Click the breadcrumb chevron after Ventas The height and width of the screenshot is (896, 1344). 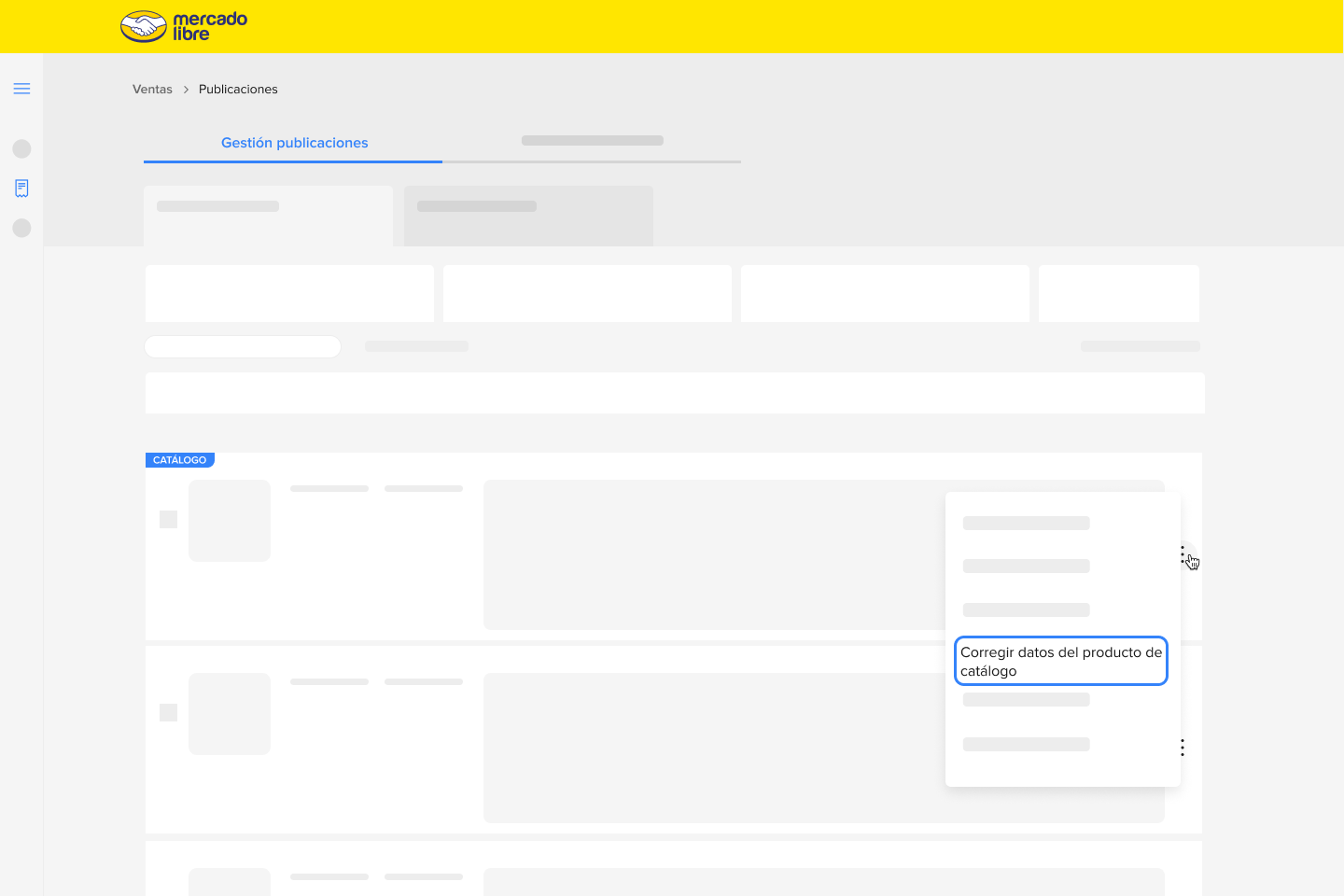tap(186, 90)
